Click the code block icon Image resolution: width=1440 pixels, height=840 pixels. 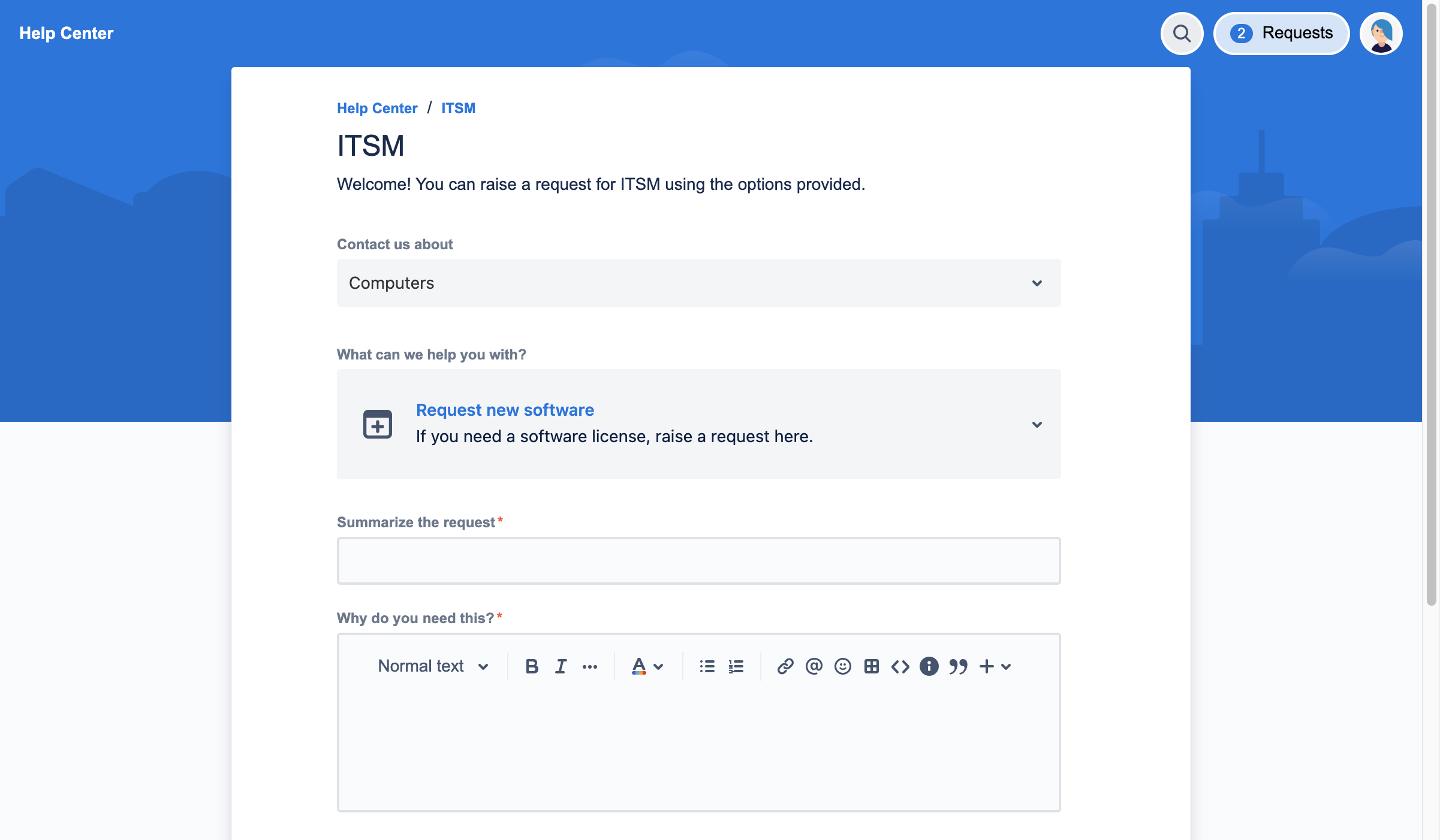click(899, 666)
